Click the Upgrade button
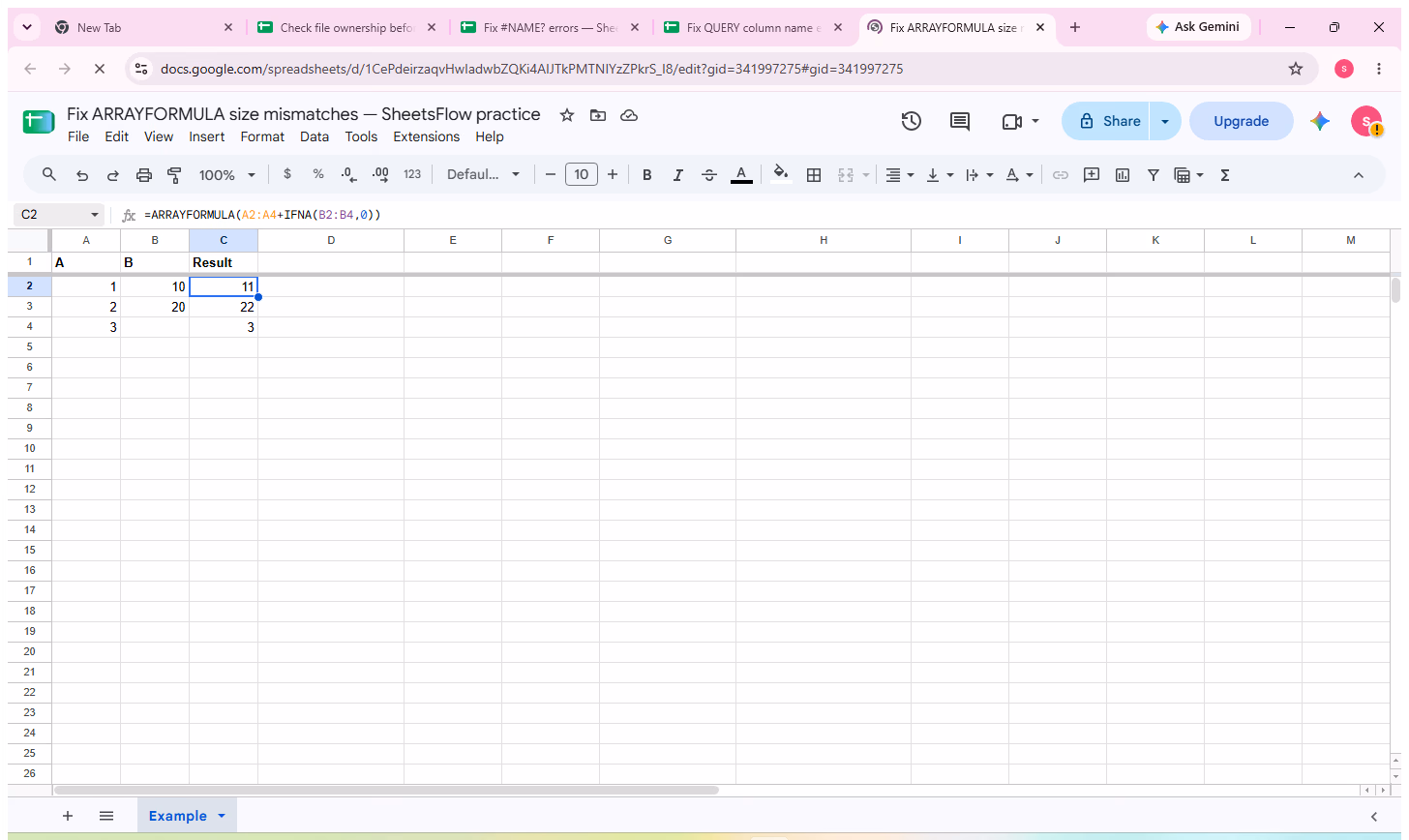This screenshot has height=840, width=1409. (1242, 121)
